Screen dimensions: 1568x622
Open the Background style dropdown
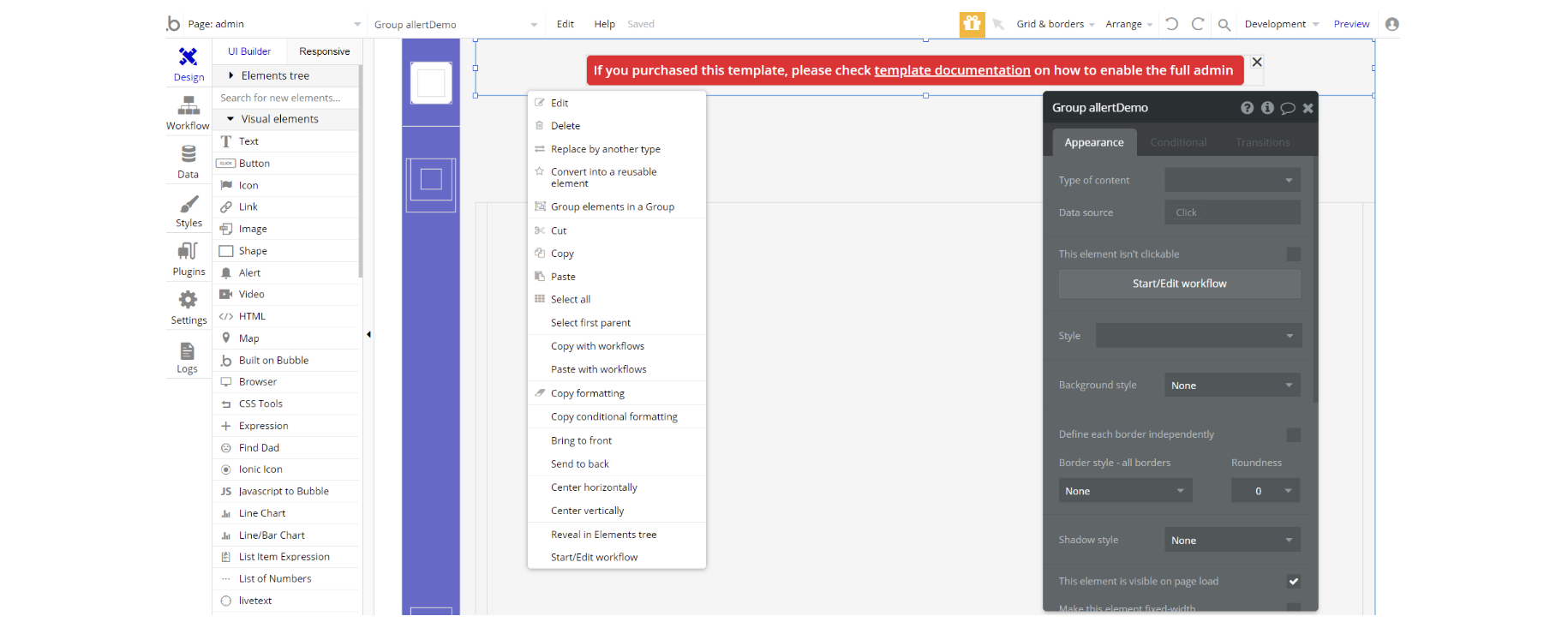[x=1231, y=386]
